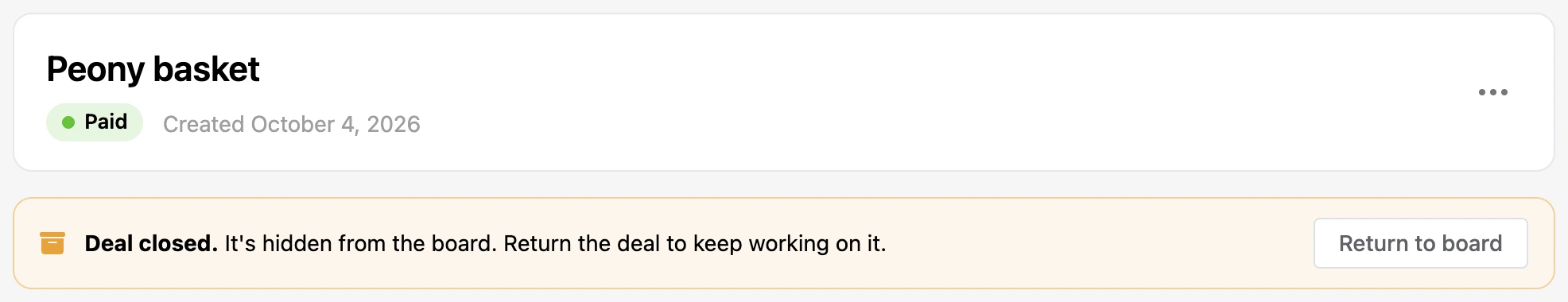The image size is (1568, 302).
Task: Click the Return the deal sentence in banner
Action: [695, 243]
